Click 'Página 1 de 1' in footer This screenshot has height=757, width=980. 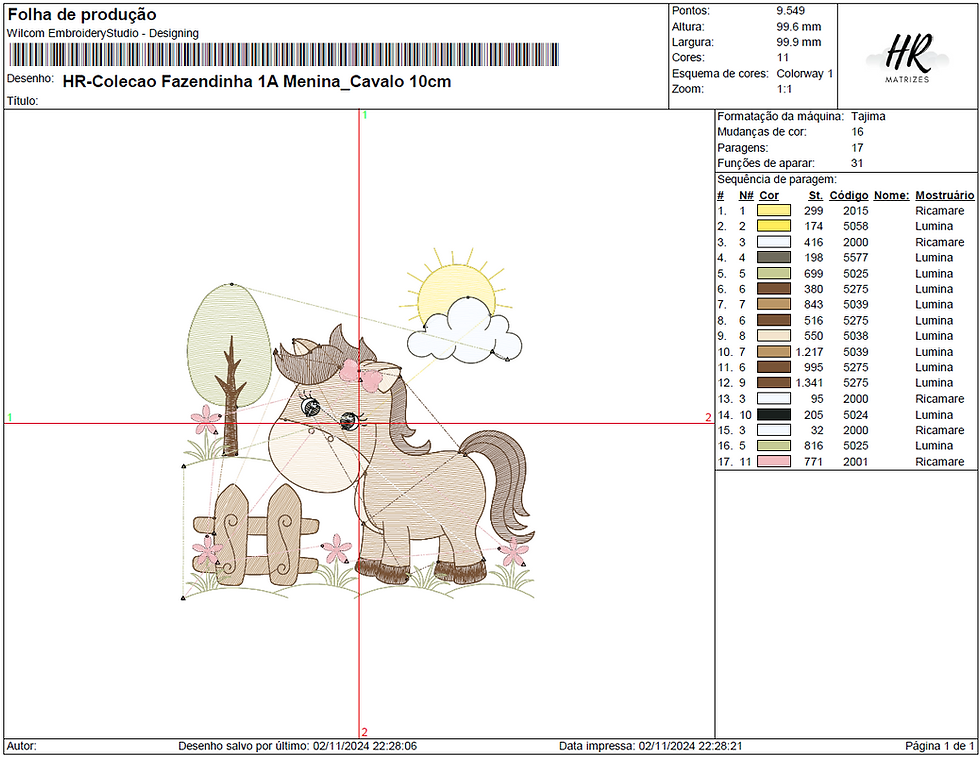(939, 746)
